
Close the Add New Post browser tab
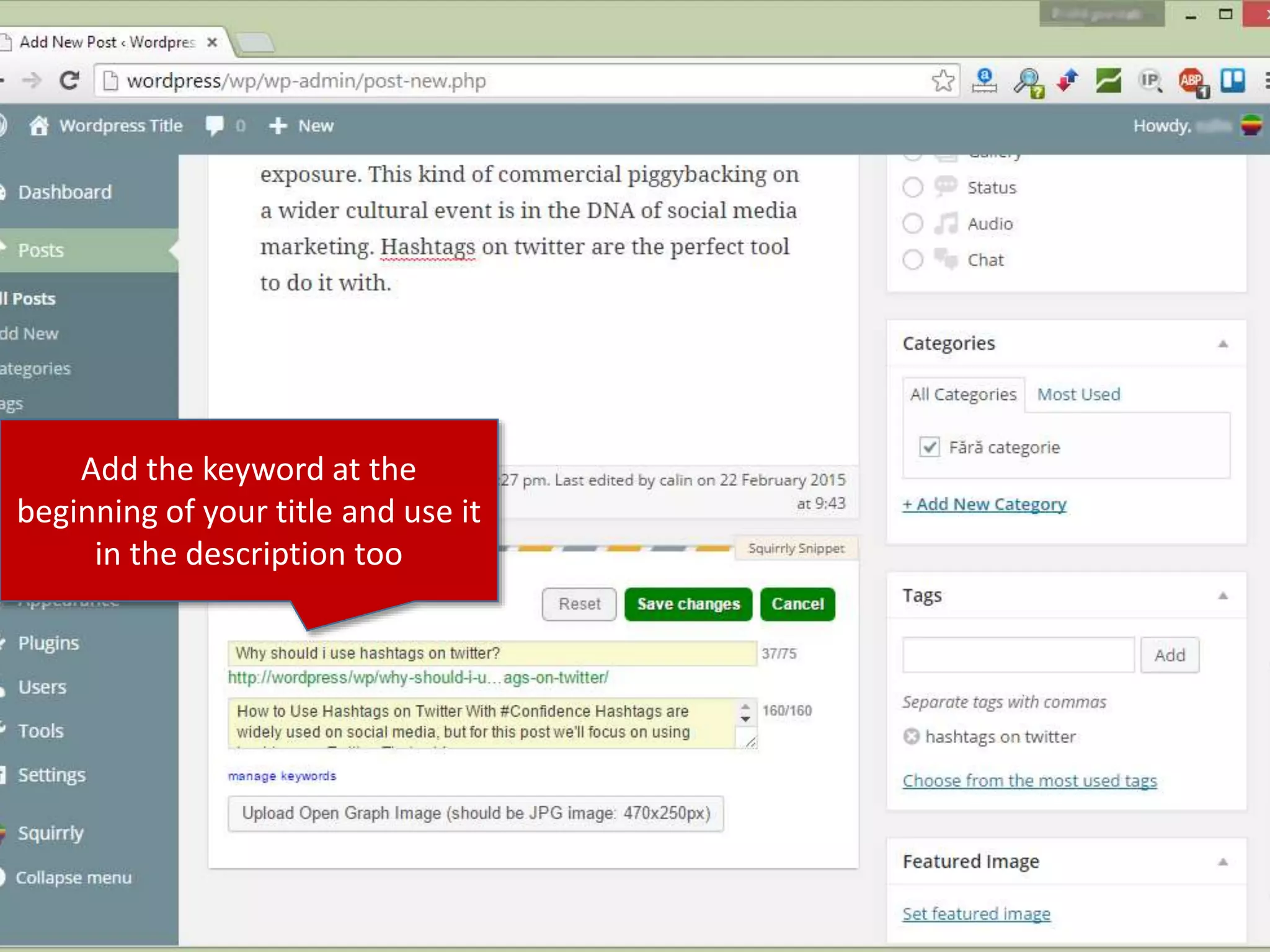pyautogui.click(x=212, y=42)
